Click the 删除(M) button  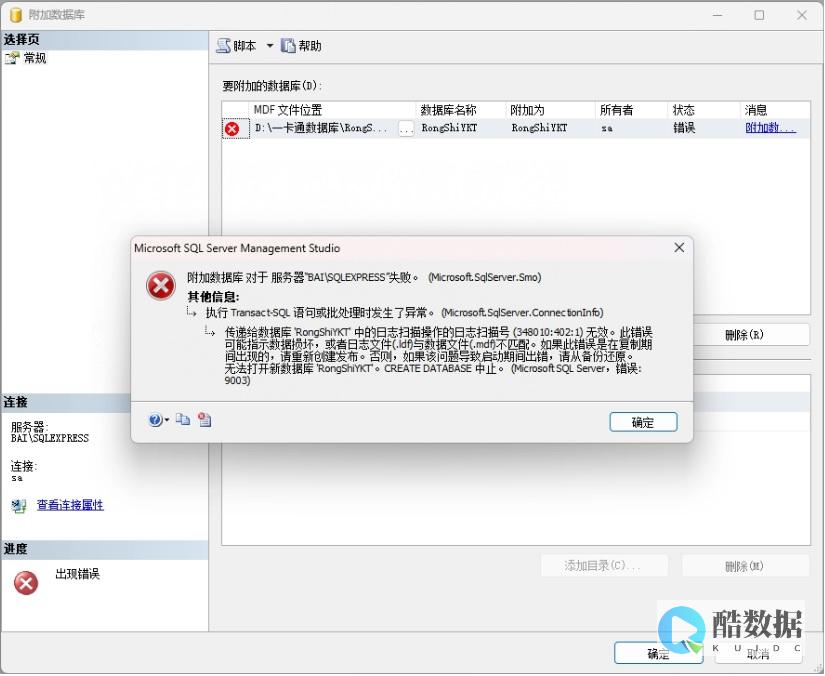click(745, 566)
